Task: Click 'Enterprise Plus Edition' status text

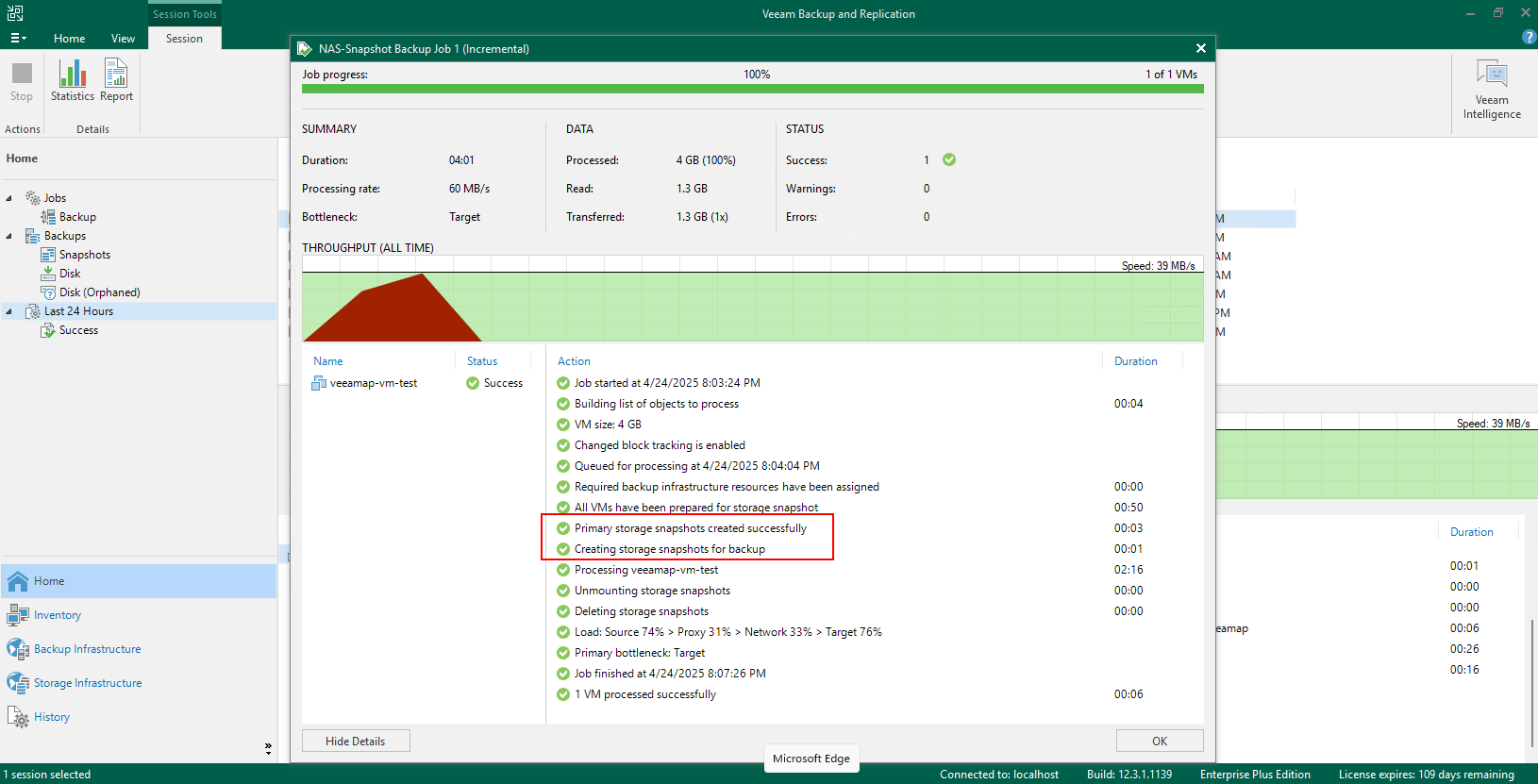Action: pyautogui.click(x=1255, y=775)
